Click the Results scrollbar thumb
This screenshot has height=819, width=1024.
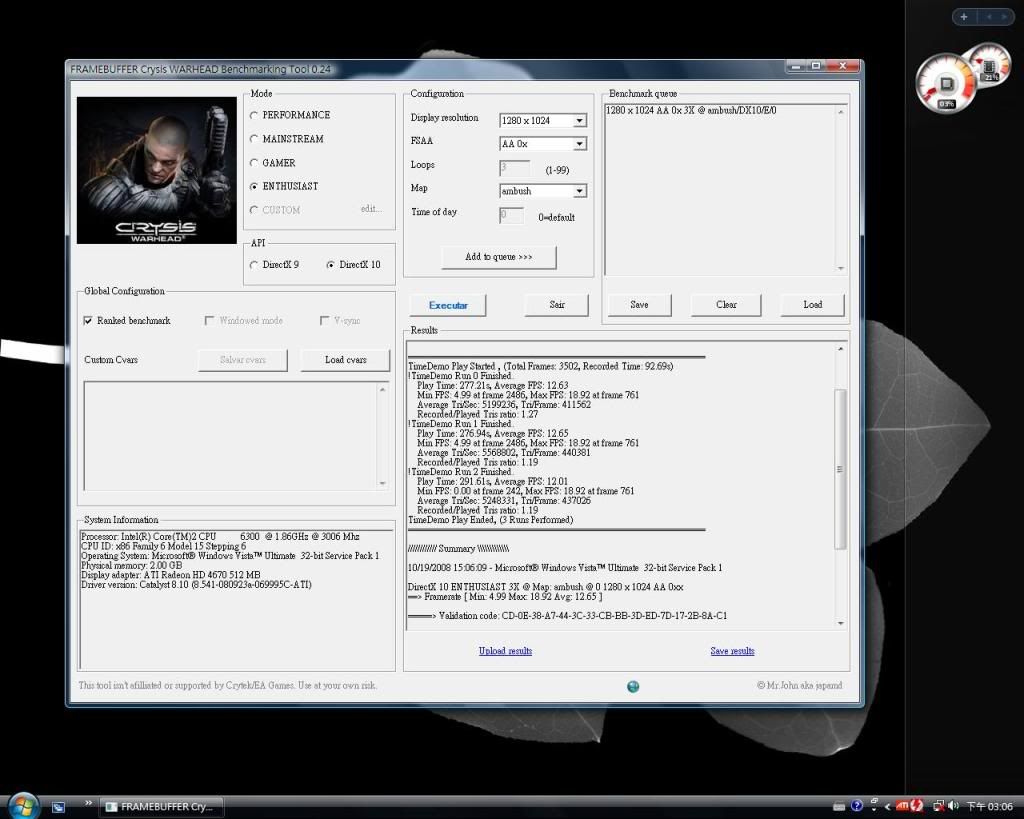(840, 469)
